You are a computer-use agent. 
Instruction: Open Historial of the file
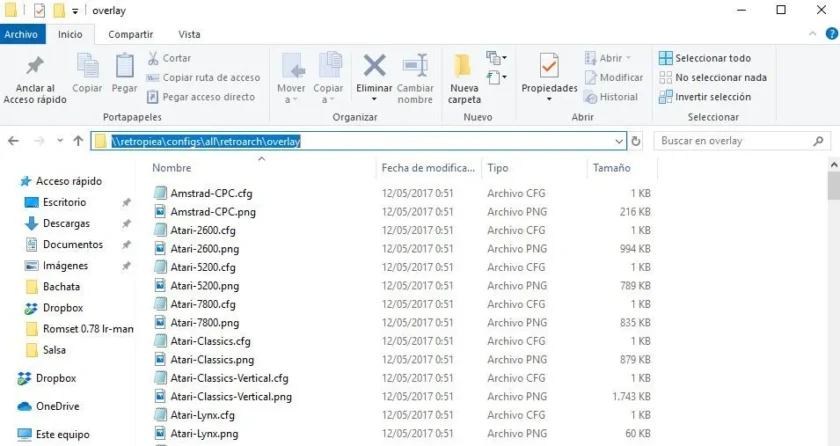coord(611,97)
